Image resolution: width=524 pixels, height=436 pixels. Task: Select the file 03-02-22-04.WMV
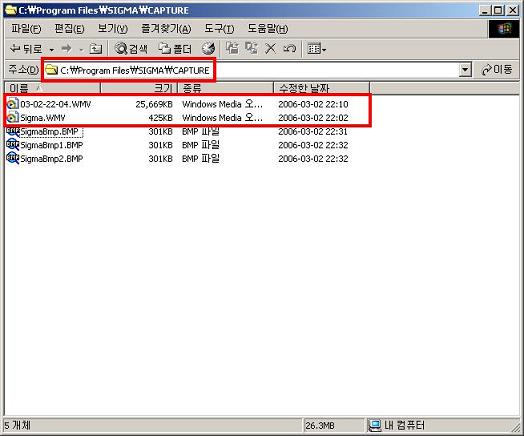[x=55, y=104]
